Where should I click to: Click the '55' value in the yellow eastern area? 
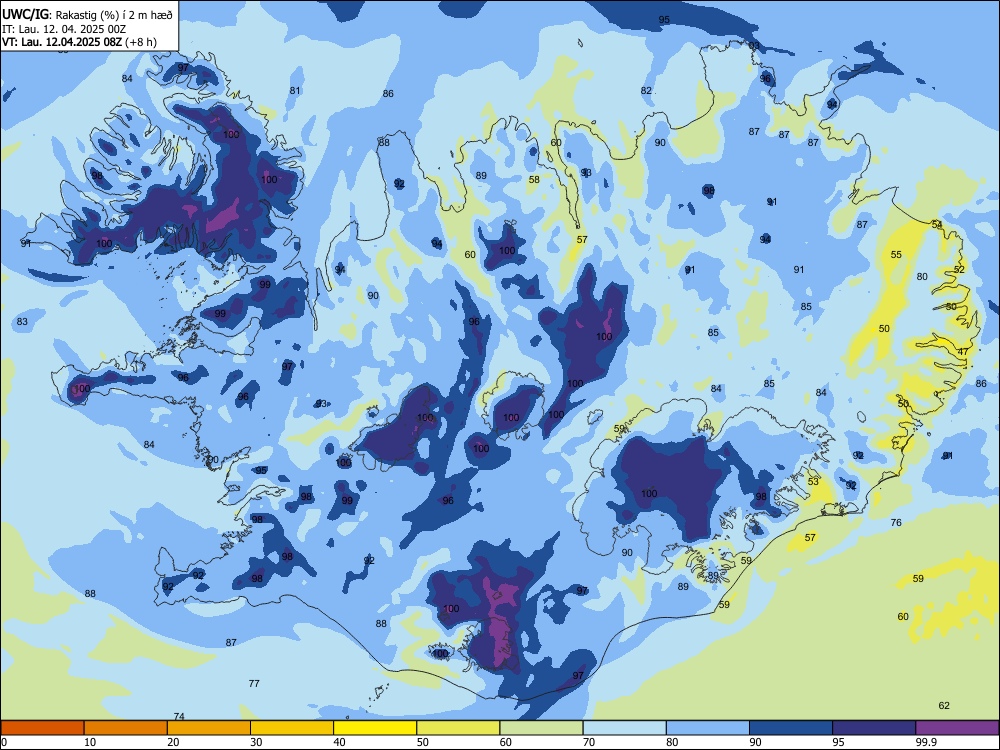point(896,254)
